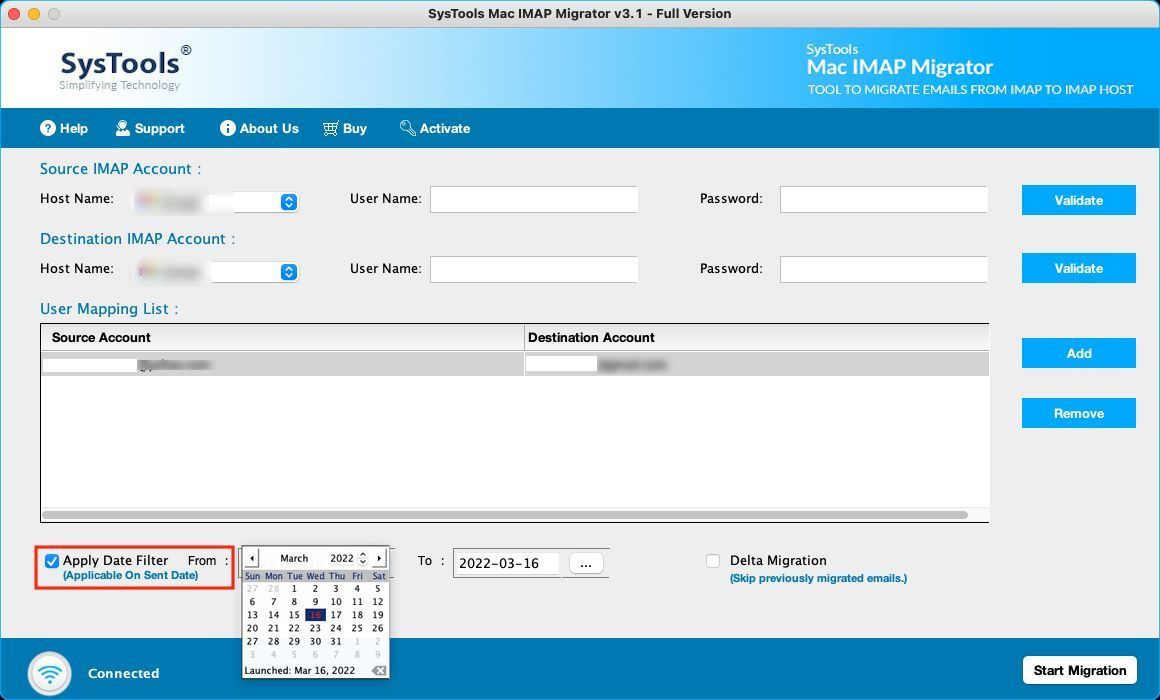This screenshot has width=1160, height=700.
Task: Open the Help toolbar item
Action: click(x=64, y=128)
